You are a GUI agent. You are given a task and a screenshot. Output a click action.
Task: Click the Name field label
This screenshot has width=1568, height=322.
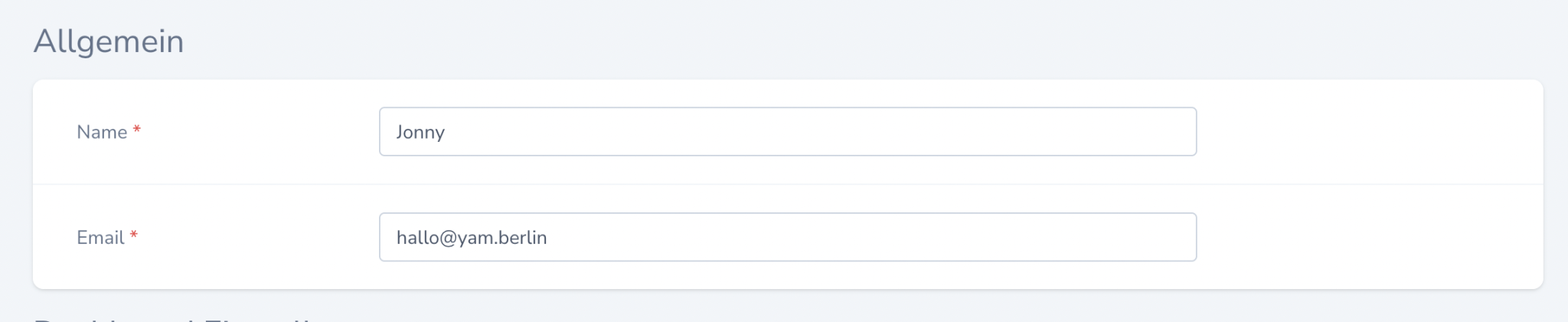[x=102, y=133]
